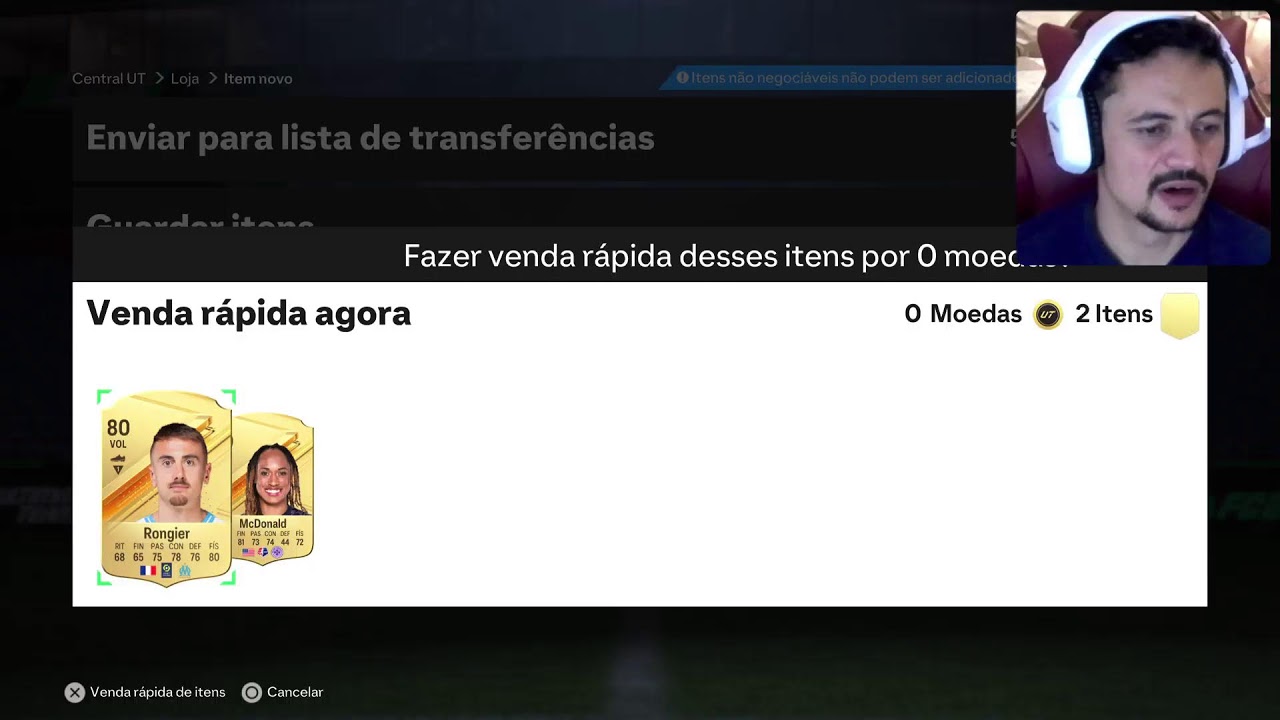Click the USA flag on McDonald's card
This screenshot has width=1280, height=720.
[248, 552]
